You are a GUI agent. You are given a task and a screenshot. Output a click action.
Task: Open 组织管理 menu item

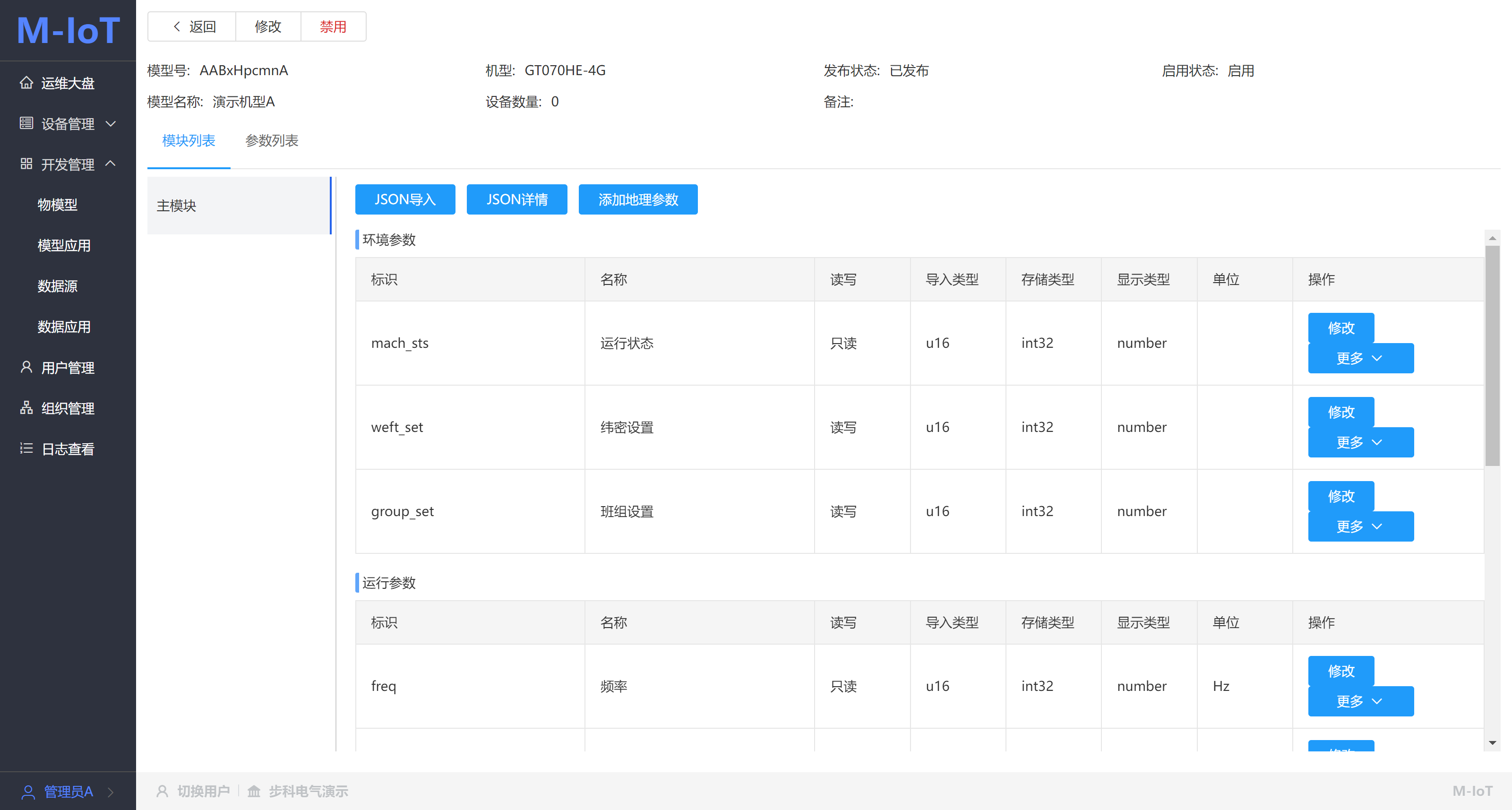pos(68,408)
